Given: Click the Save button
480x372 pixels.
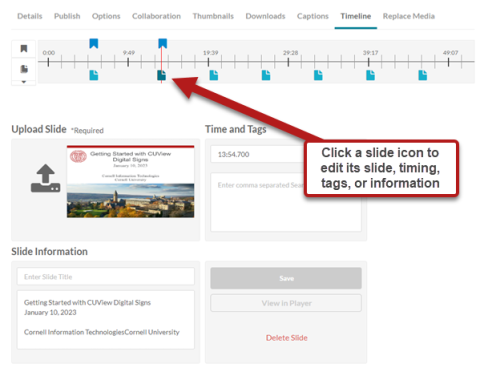Looking at the screenshot, I should (x=286, y=278).
